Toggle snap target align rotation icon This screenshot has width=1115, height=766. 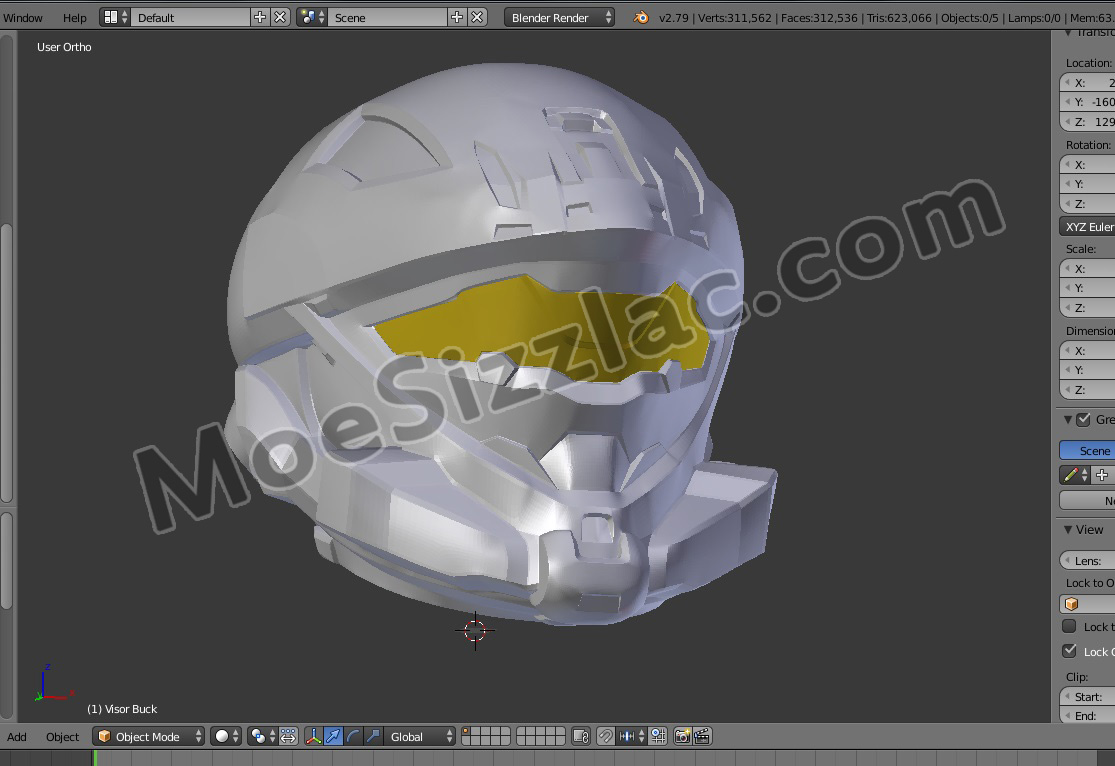(658, 737)
